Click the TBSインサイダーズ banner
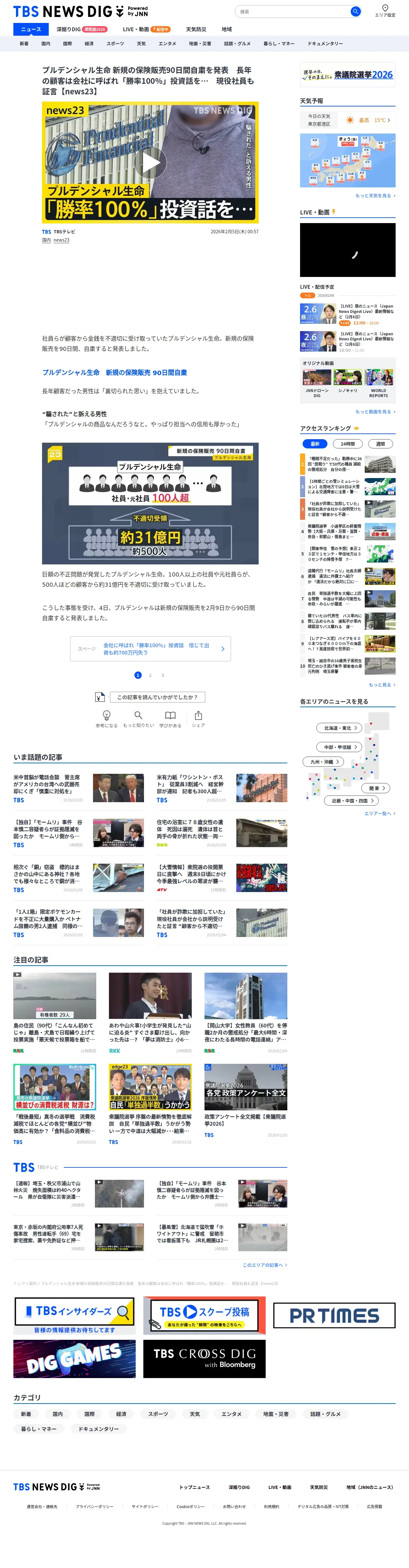409x1568 pixels. pos(74,1315)
